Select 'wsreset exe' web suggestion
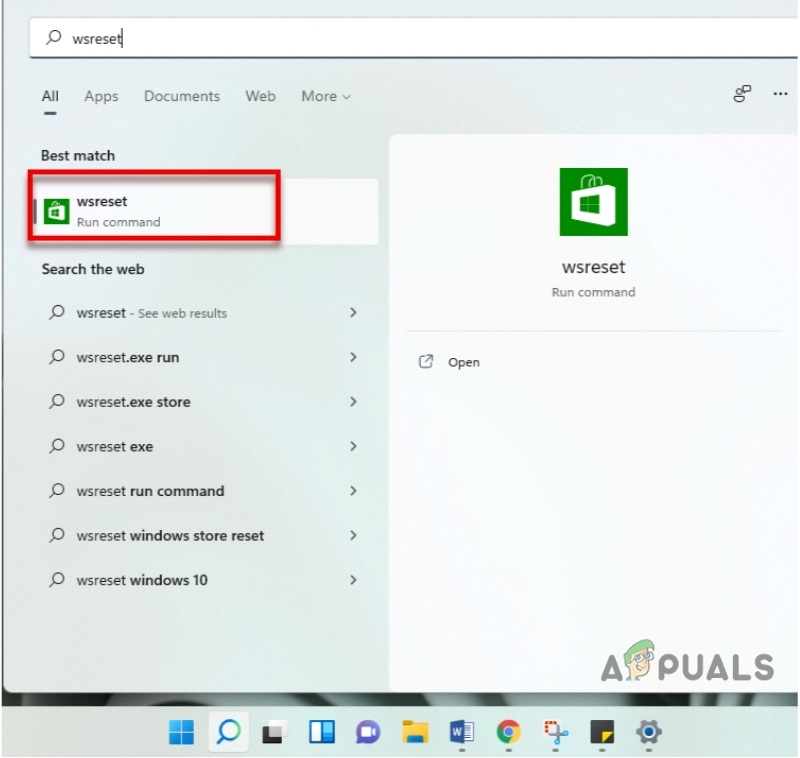 (203, 446)
